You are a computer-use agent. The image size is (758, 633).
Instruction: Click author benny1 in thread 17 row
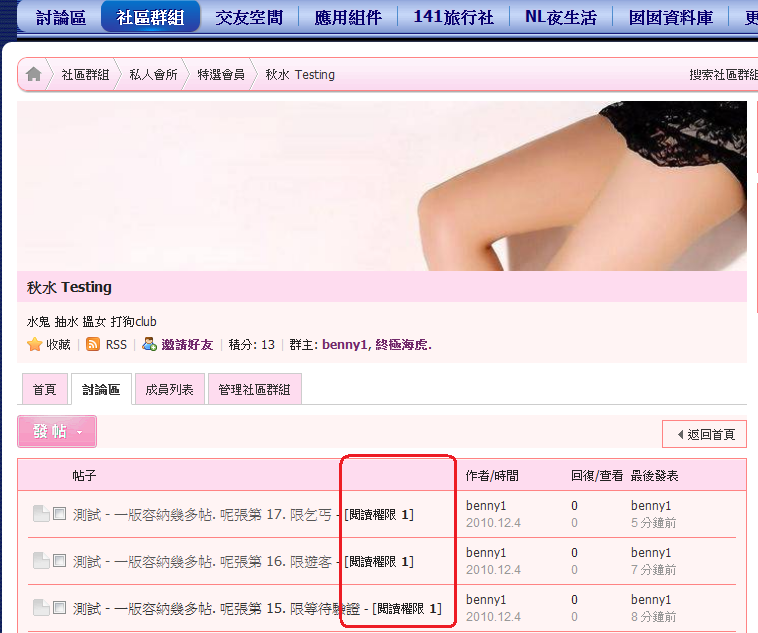[486, 505]
